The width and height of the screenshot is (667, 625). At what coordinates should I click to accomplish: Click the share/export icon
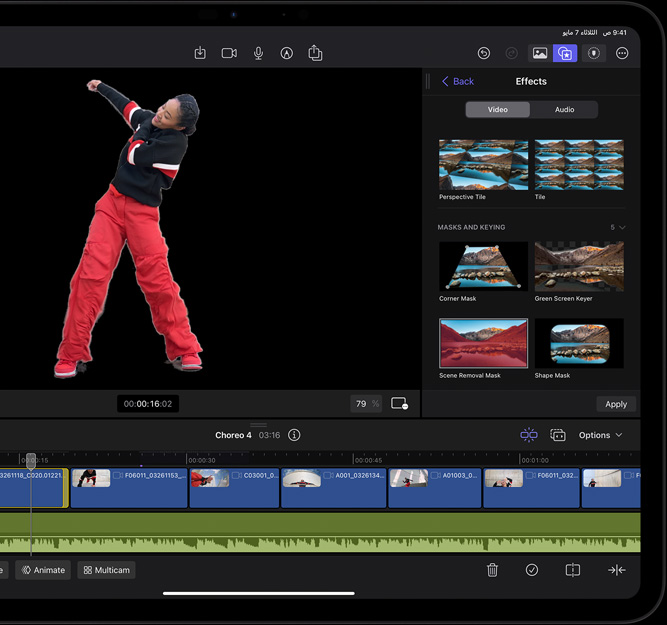[x=315, y=53]
